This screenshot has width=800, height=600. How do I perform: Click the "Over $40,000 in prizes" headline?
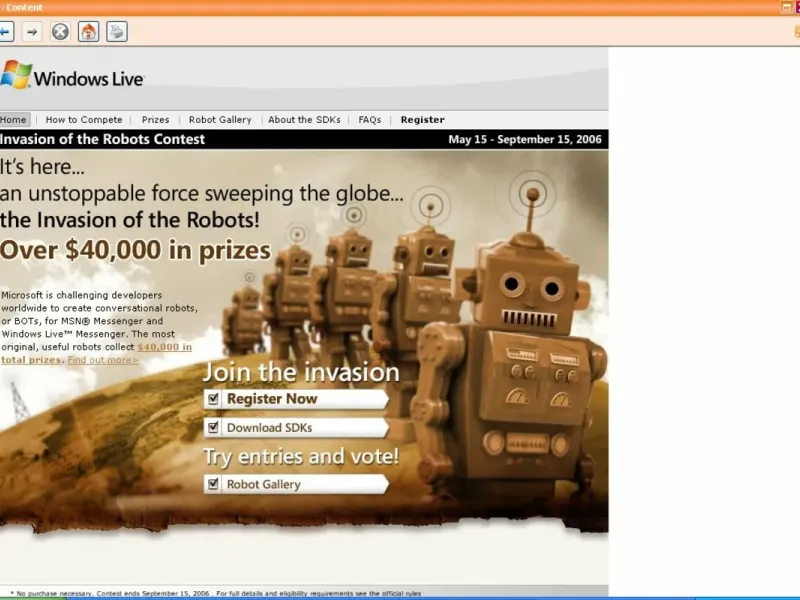tap(136, 250)
